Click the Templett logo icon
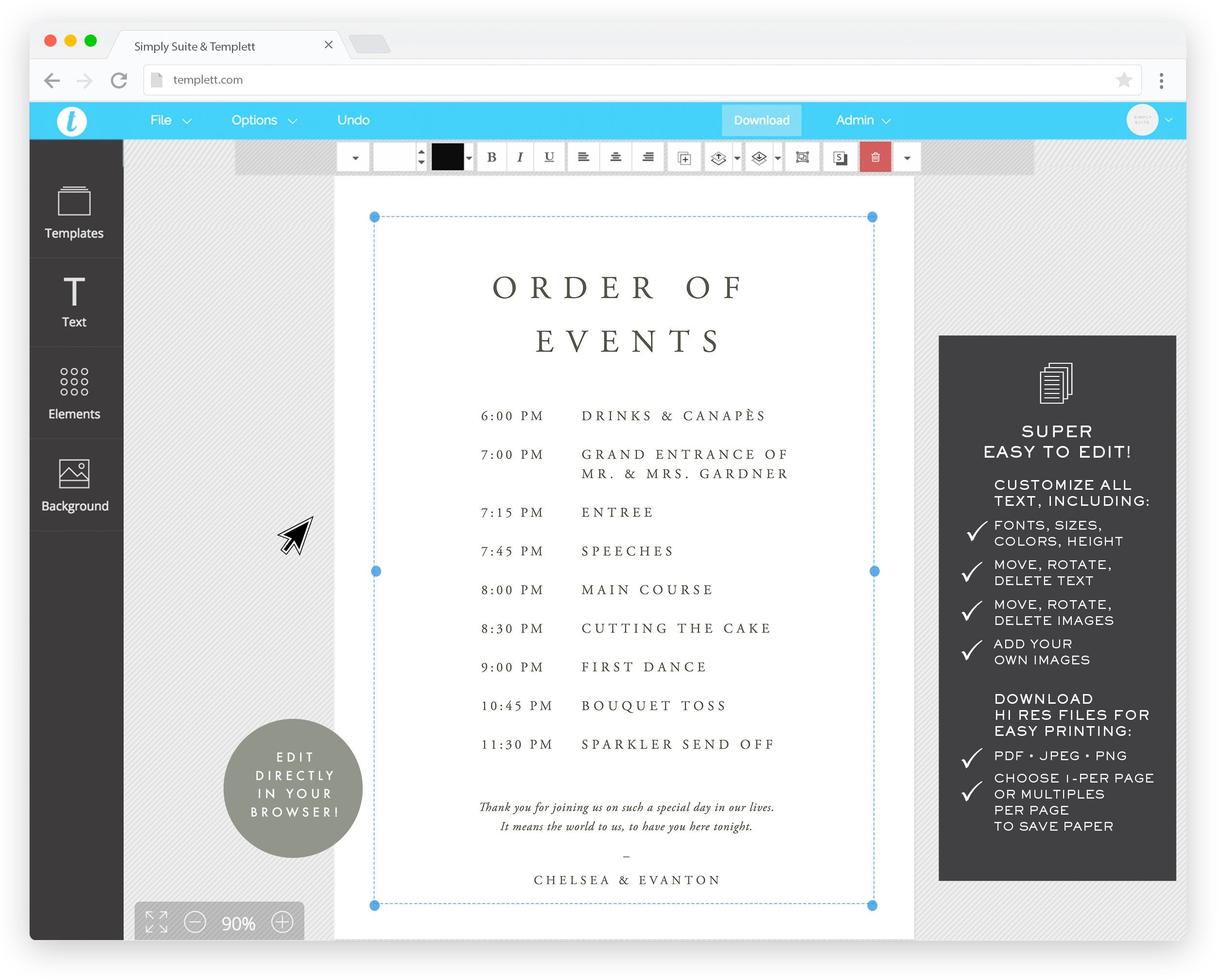 click(x=71, y=121)
